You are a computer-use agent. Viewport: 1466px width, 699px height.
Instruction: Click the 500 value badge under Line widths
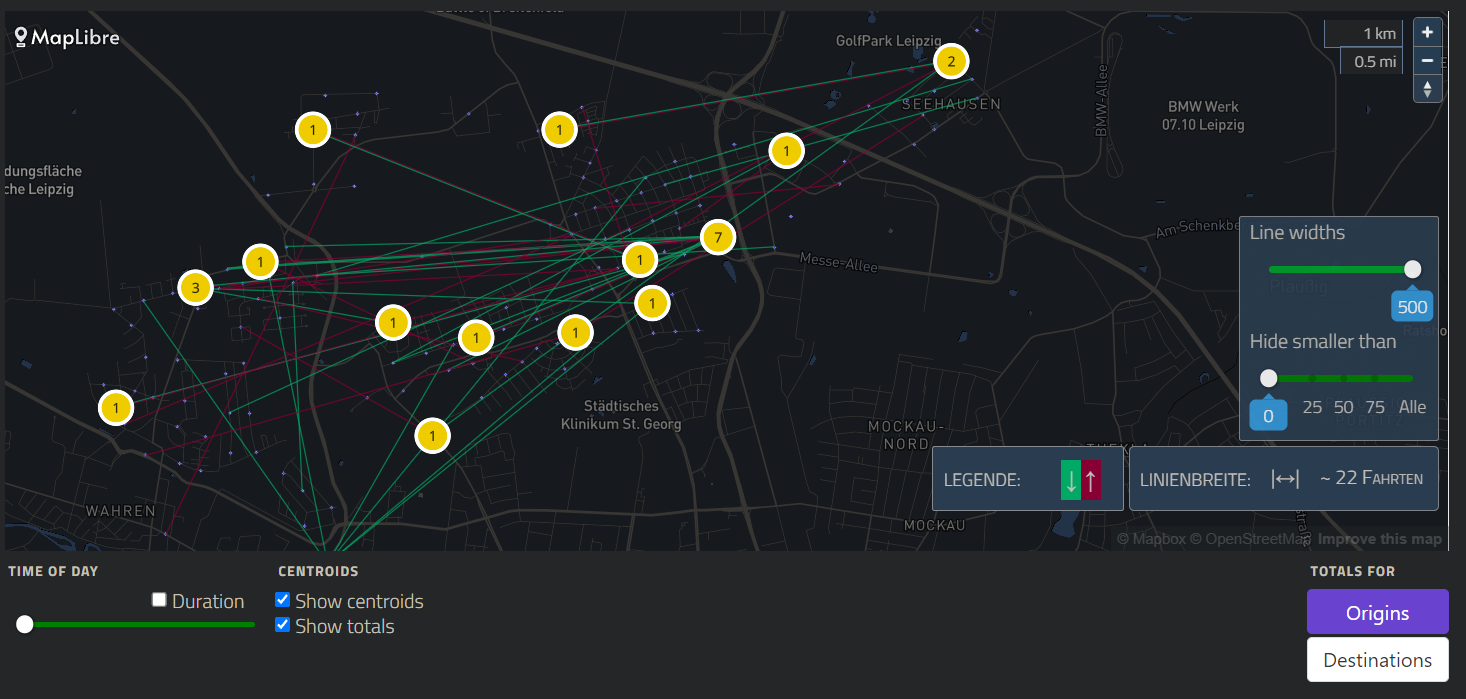(x=1411, y=306)
